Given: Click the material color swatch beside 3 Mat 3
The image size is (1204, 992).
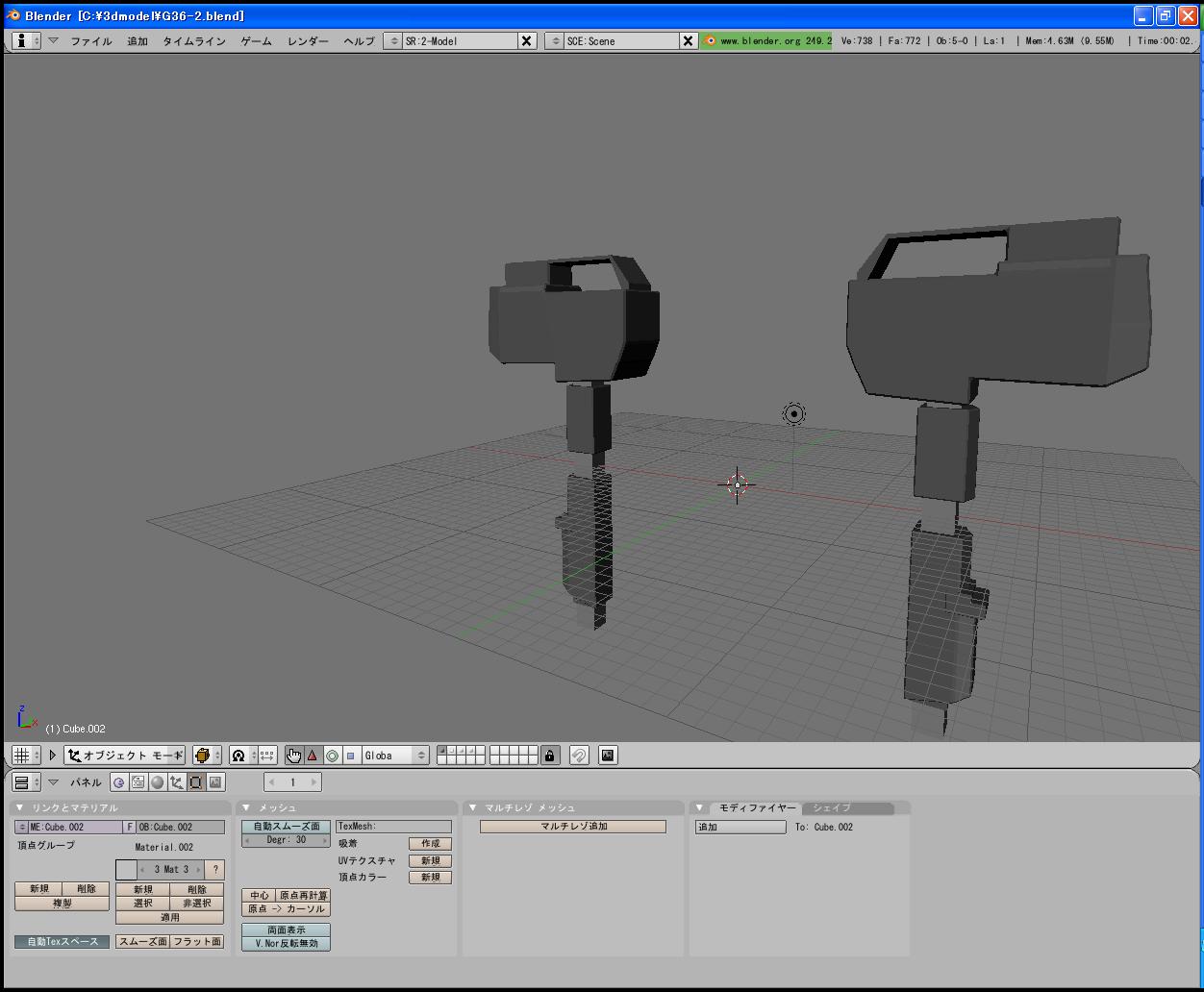Looking at the screenshot, I should pyautogui.click(x=126, y=870).
